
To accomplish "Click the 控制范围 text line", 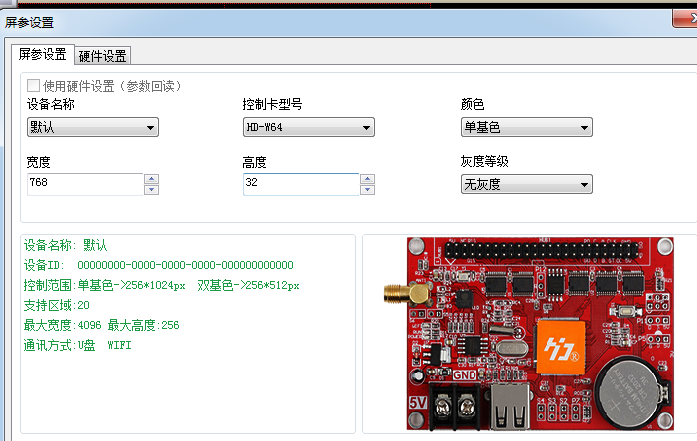I will pyautogui.click(x=161, y=285).
